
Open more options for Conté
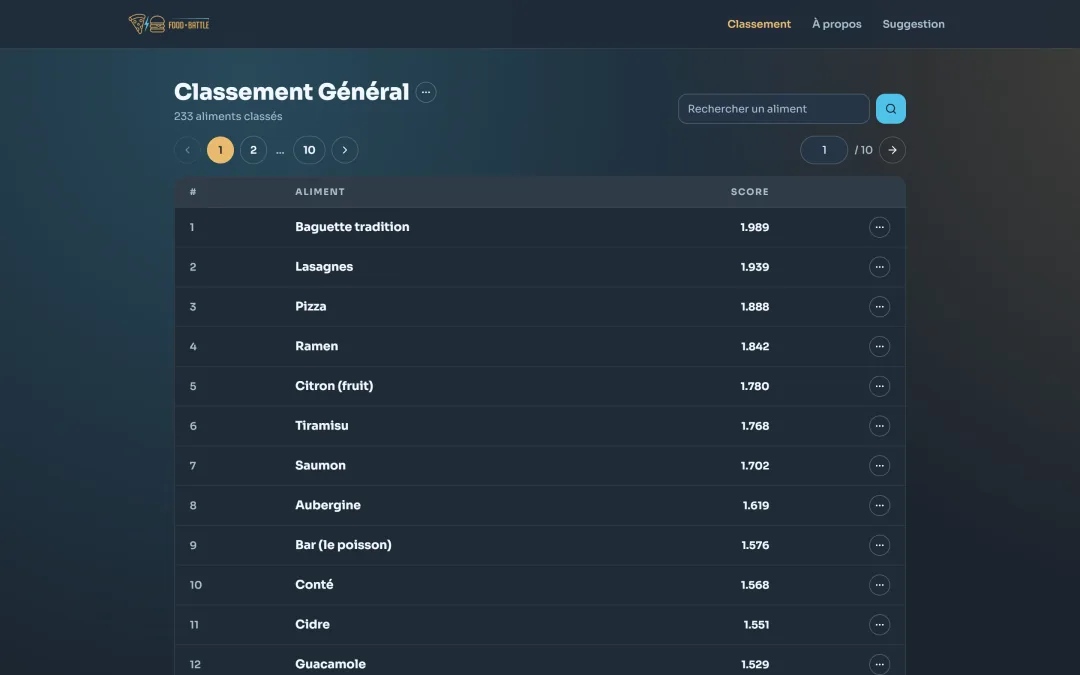click(880, 585)
